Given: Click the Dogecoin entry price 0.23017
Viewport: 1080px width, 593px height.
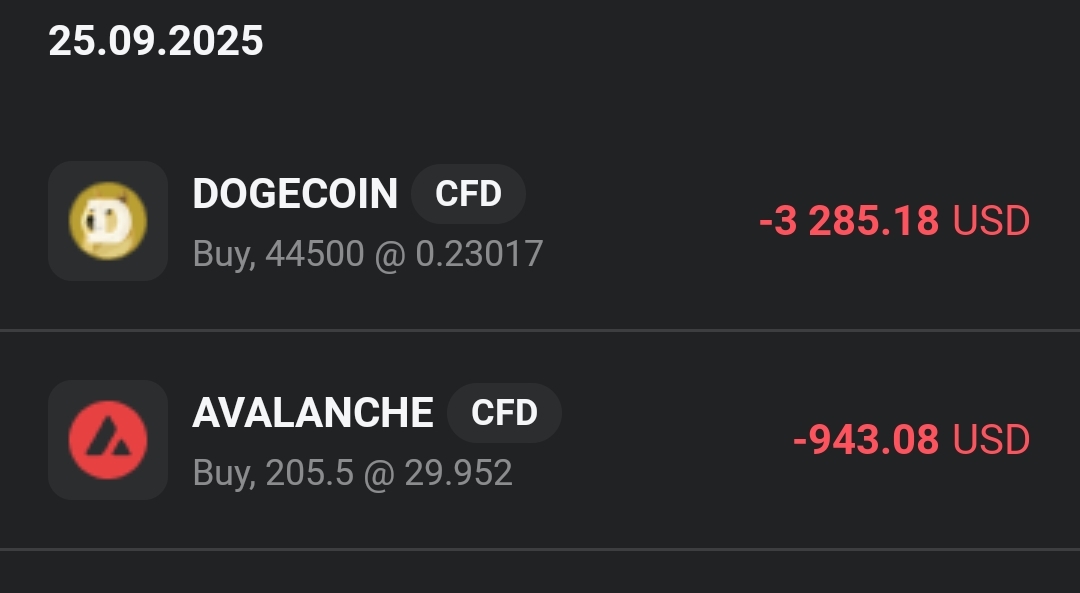Looking at the screenshot, I should pyautogui.click(x=479, y=254).
